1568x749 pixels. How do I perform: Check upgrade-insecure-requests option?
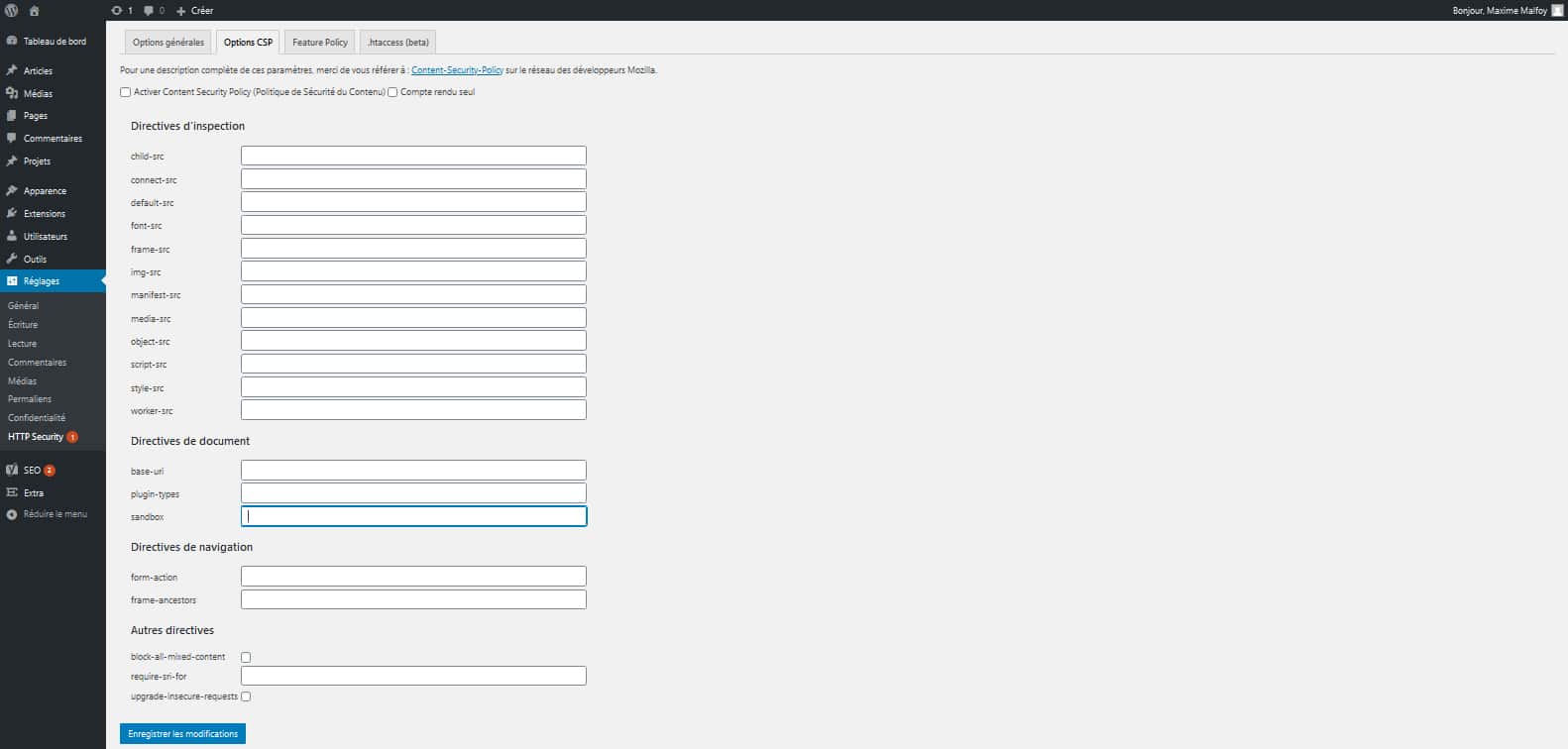[246, 696]
